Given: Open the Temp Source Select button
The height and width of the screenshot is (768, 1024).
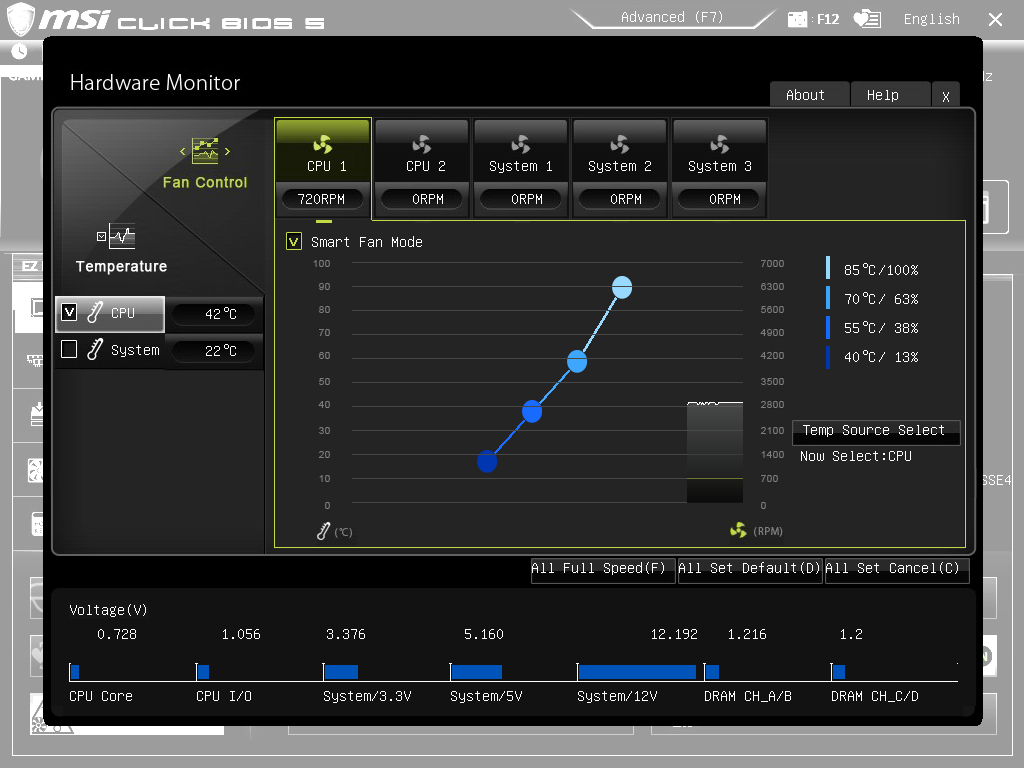Looking at the screenshot, I should point(876,432).
